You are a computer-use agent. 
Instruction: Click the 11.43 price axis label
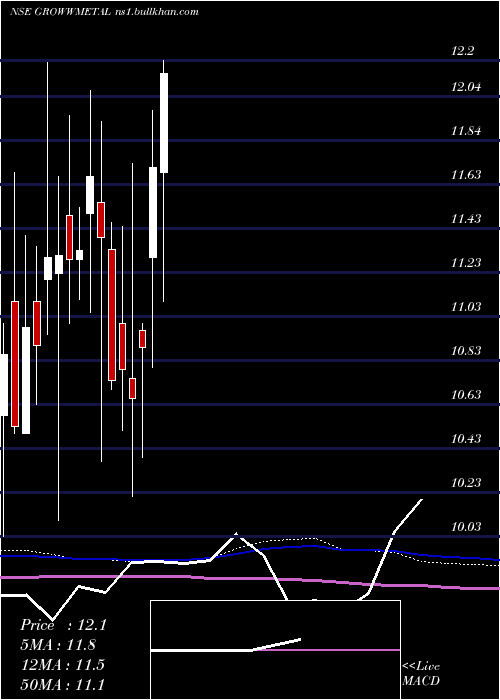click(x=466, y=219)
